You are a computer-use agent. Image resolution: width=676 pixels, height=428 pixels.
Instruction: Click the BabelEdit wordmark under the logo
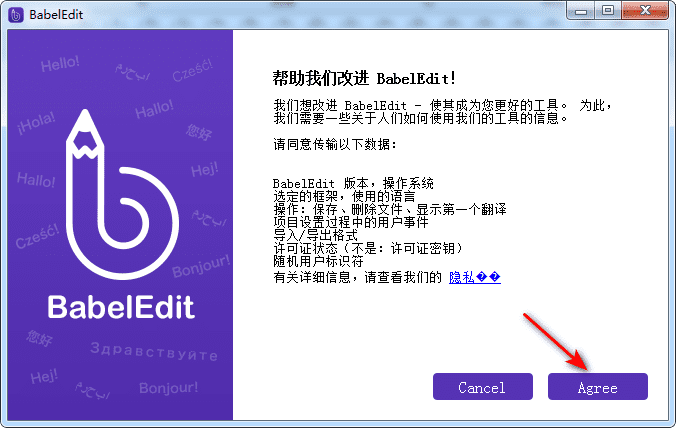[x=121, y=307]
